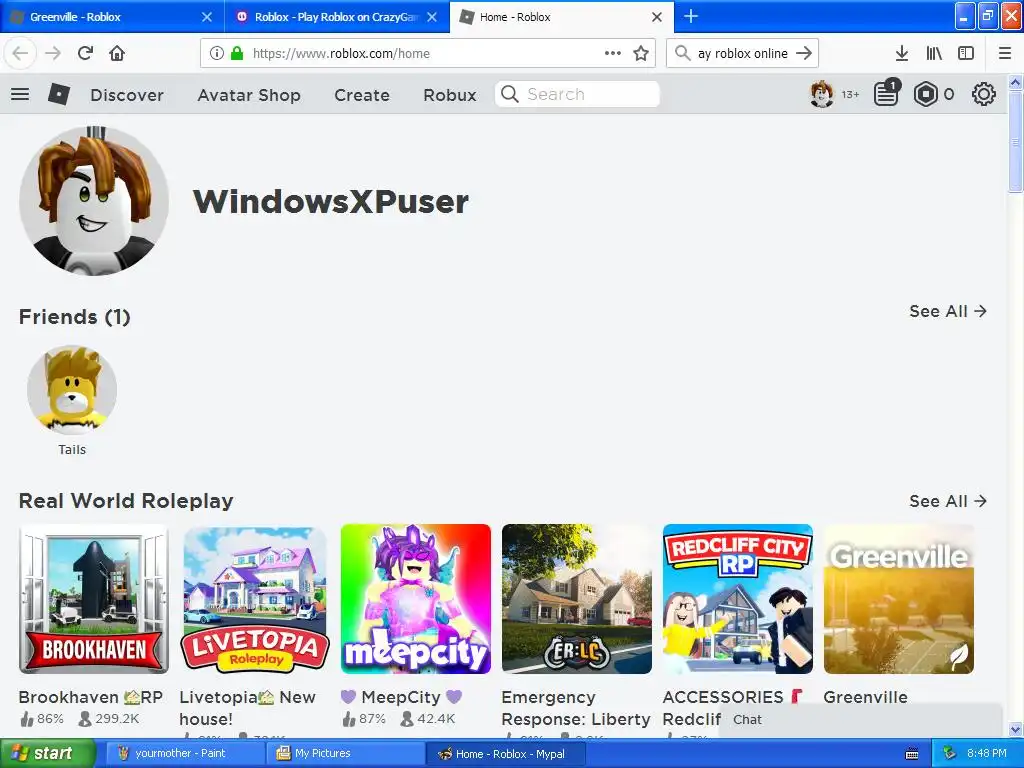Image resolution: width=1024 pixels, height=768 pixels.
Task: Click the search bar go arrow
Action: pyautogui.click(x=804, y=54)
